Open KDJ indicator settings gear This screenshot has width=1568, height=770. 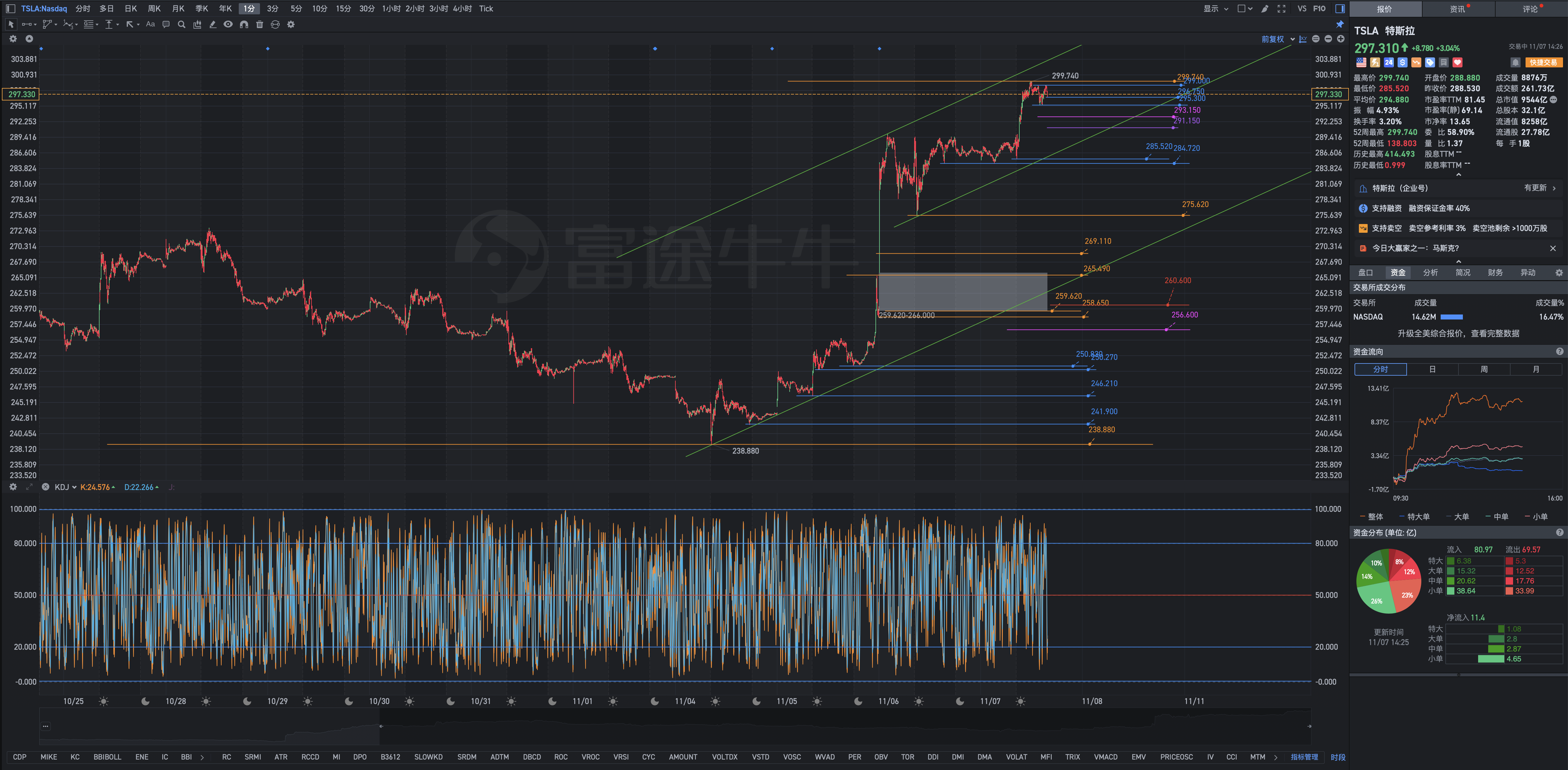tap(13, 487)
